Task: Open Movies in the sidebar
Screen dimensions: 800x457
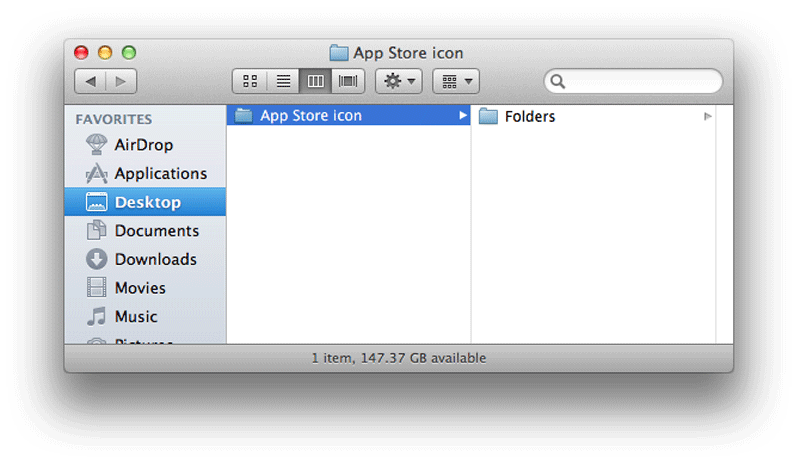Action: [x=139, y=288]
